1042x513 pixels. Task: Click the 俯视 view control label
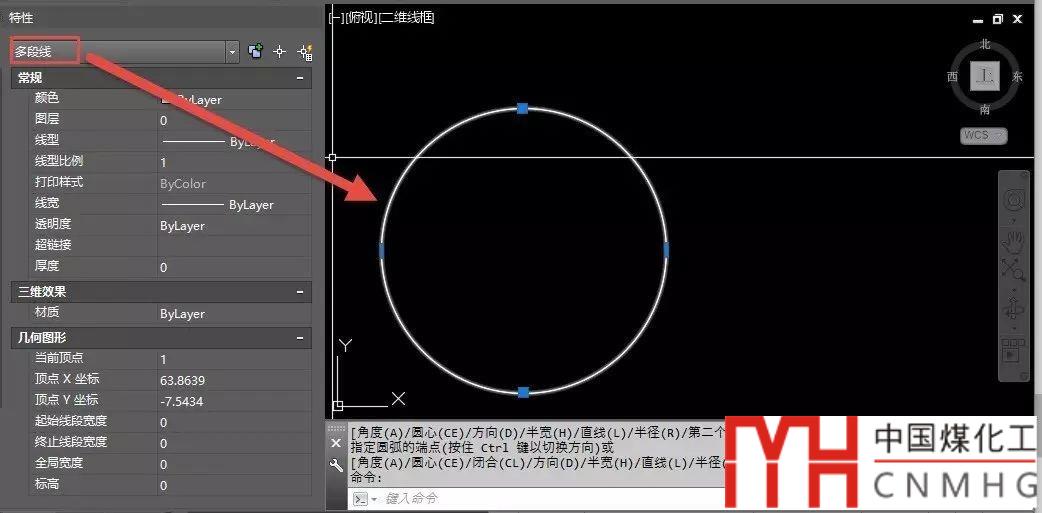click(360, 17)
